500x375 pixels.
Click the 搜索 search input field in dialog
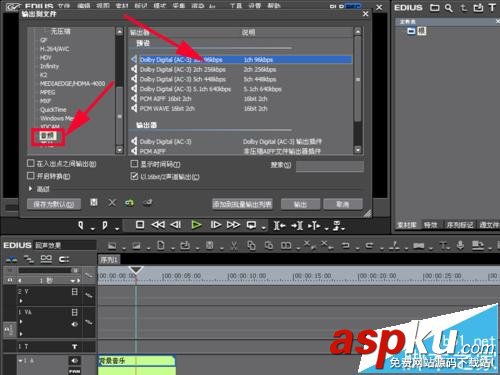coord(330,166)
